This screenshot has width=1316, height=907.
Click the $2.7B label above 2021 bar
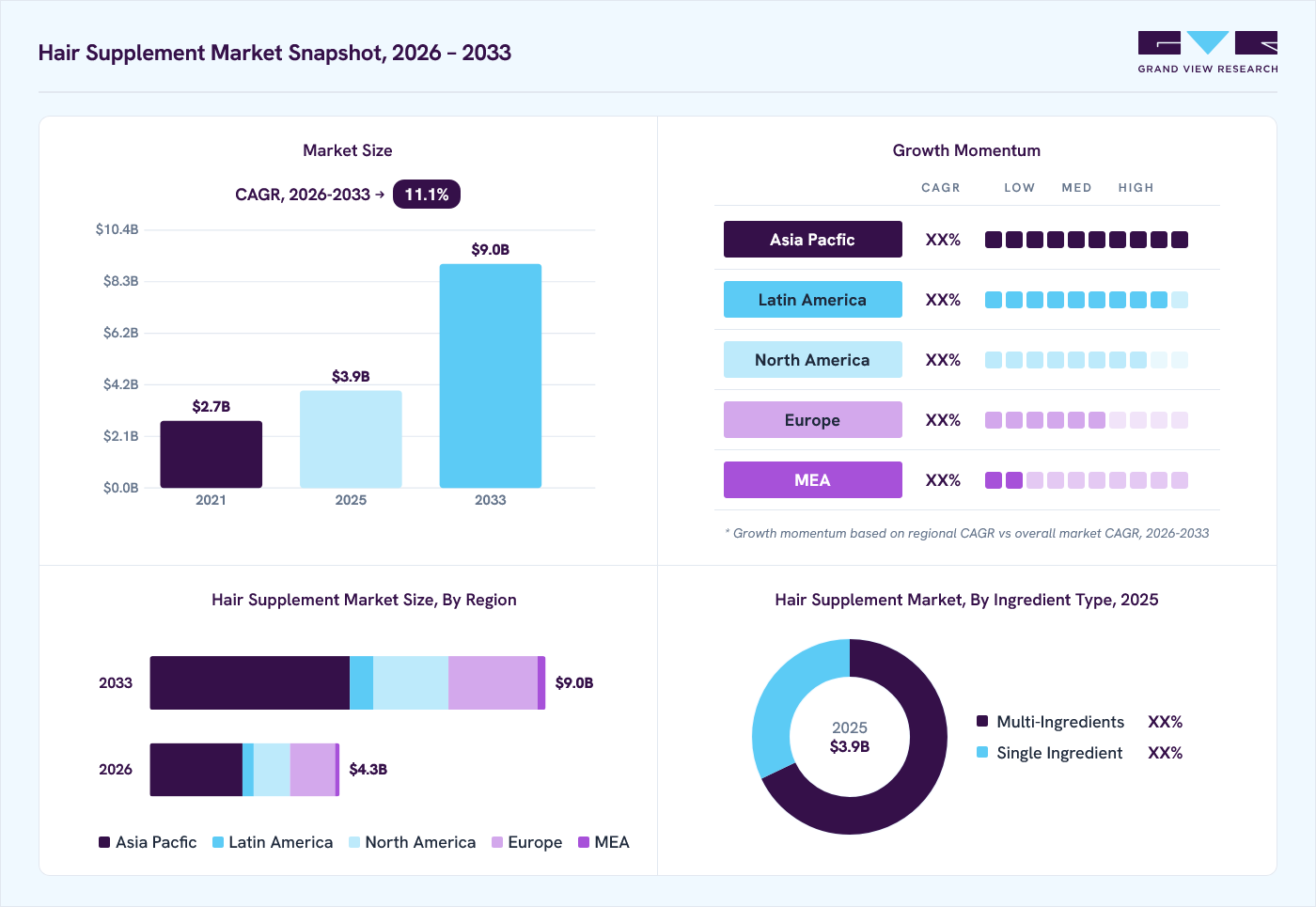coord(211,406)
